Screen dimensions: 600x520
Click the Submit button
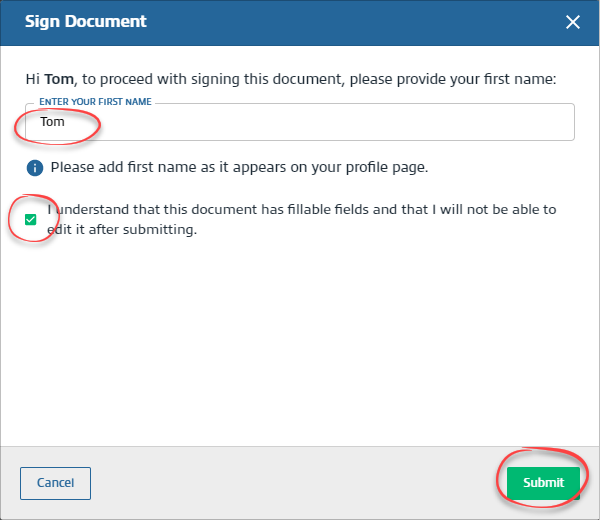pos(543,483)
